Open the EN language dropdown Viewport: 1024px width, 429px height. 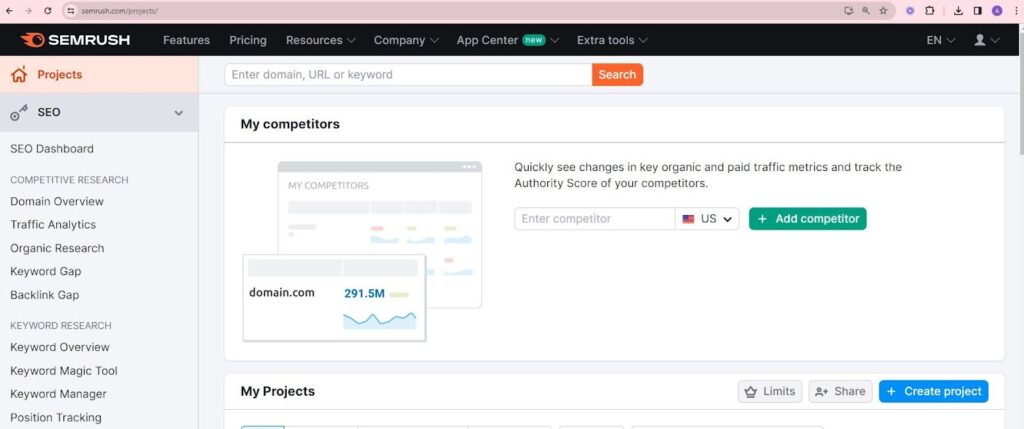940,40
